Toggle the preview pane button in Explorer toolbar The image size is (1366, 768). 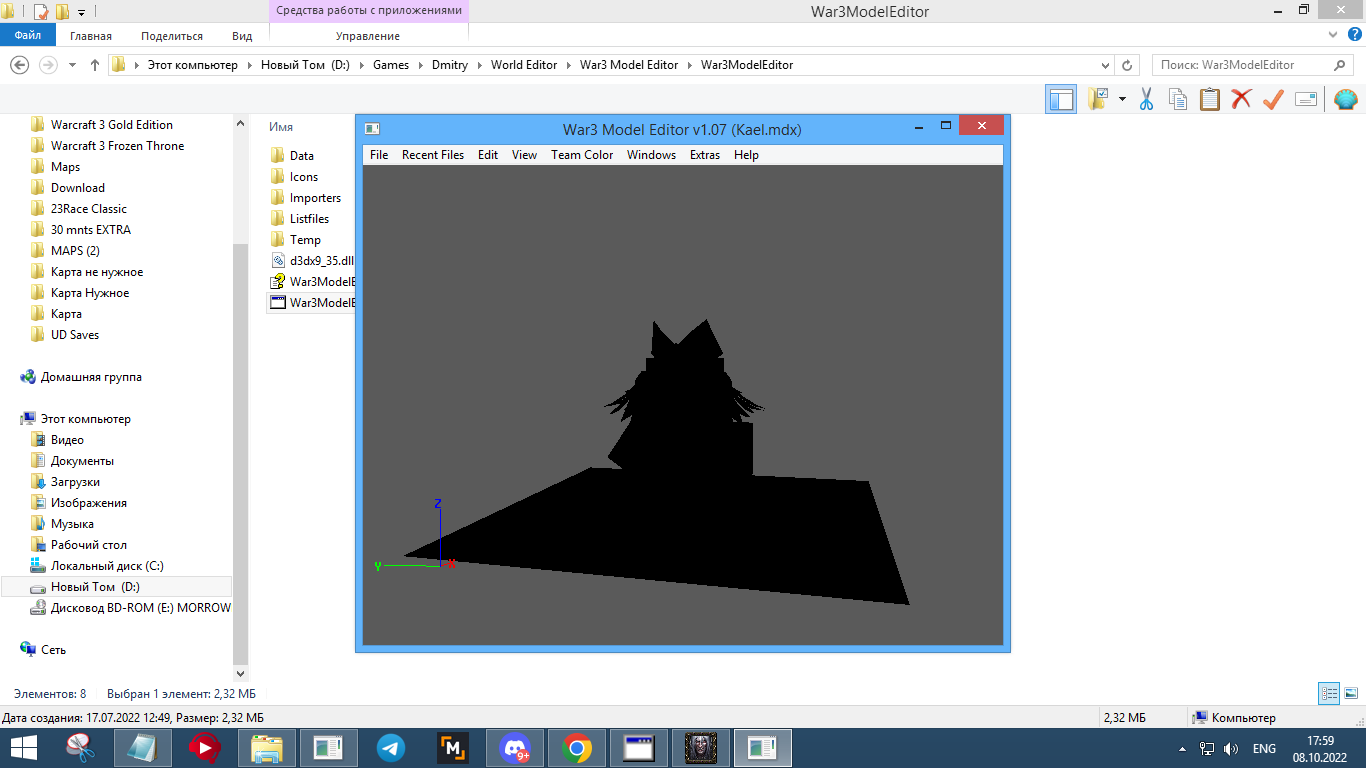tap(1061, 99)
